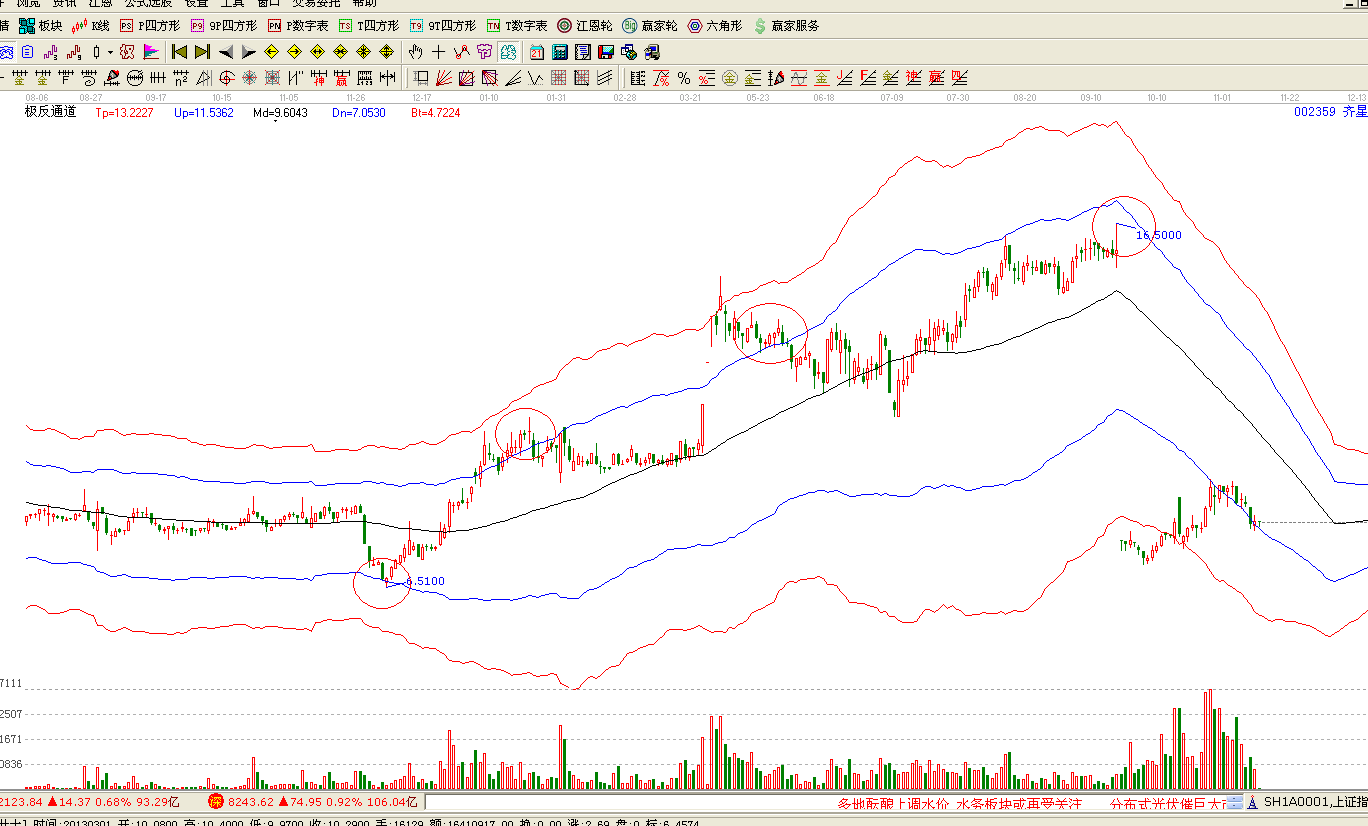Open the 公式选股 menu
1368x826 pixels.
148,3
